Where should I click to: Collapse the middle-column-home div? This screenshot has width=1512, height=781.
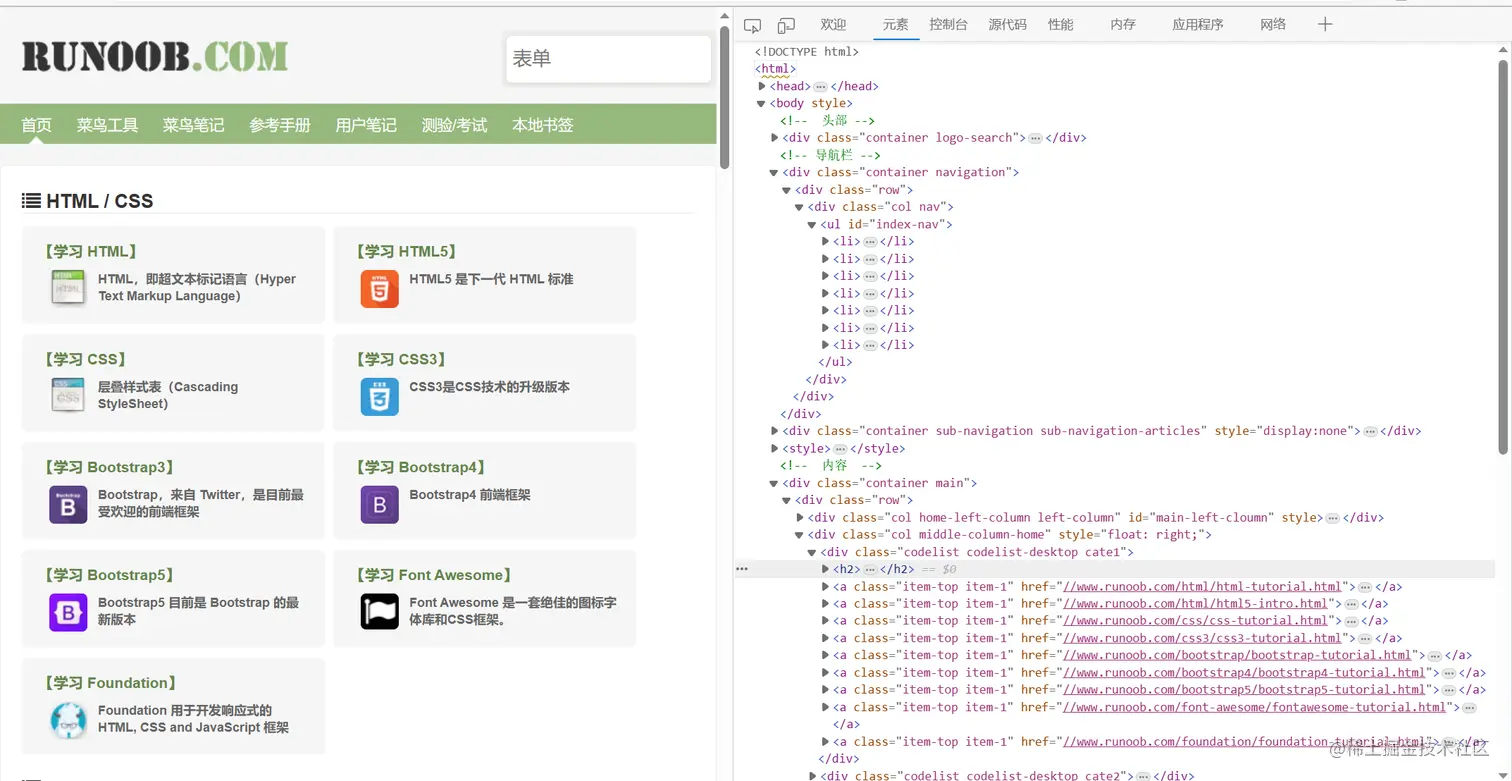800,535
